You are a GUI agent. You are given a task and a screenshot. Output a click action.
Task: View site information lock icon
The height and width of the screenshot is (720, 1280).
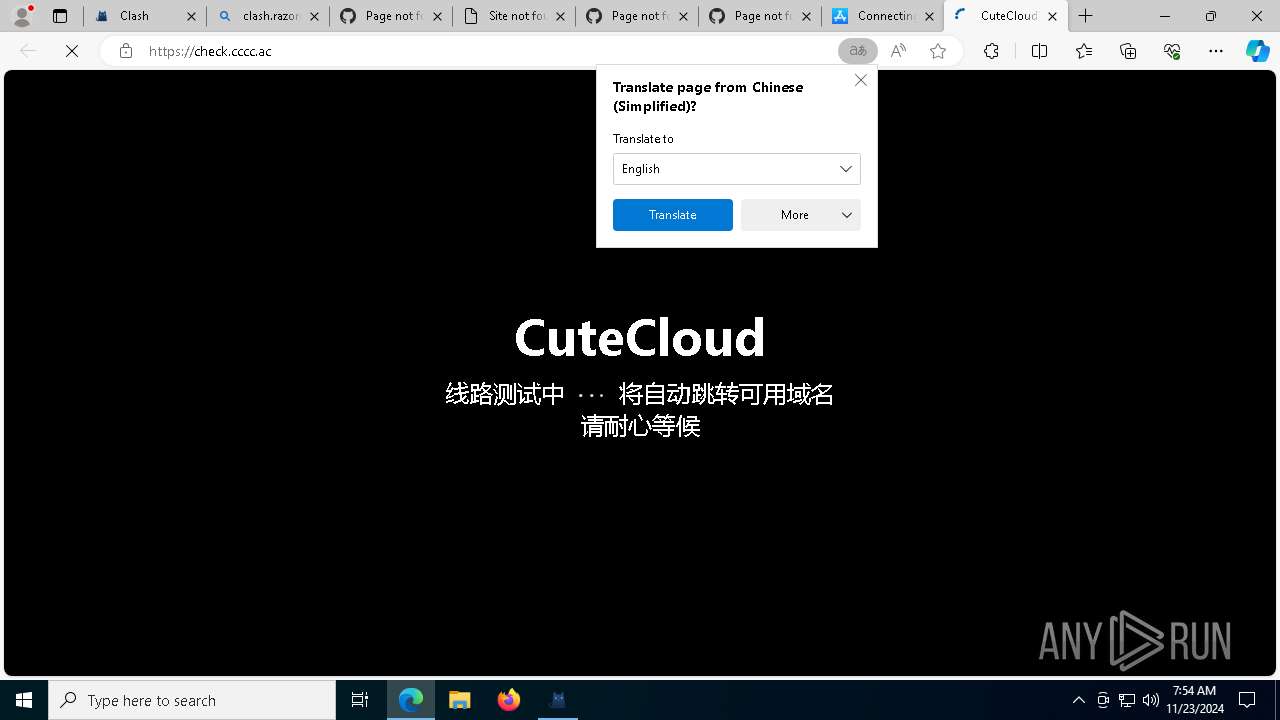pos(126,51)
